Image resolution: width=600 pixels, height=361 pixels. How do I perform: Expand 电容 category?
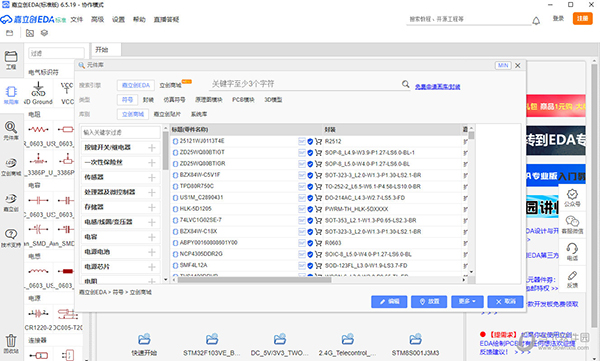(x=152, y=237)
